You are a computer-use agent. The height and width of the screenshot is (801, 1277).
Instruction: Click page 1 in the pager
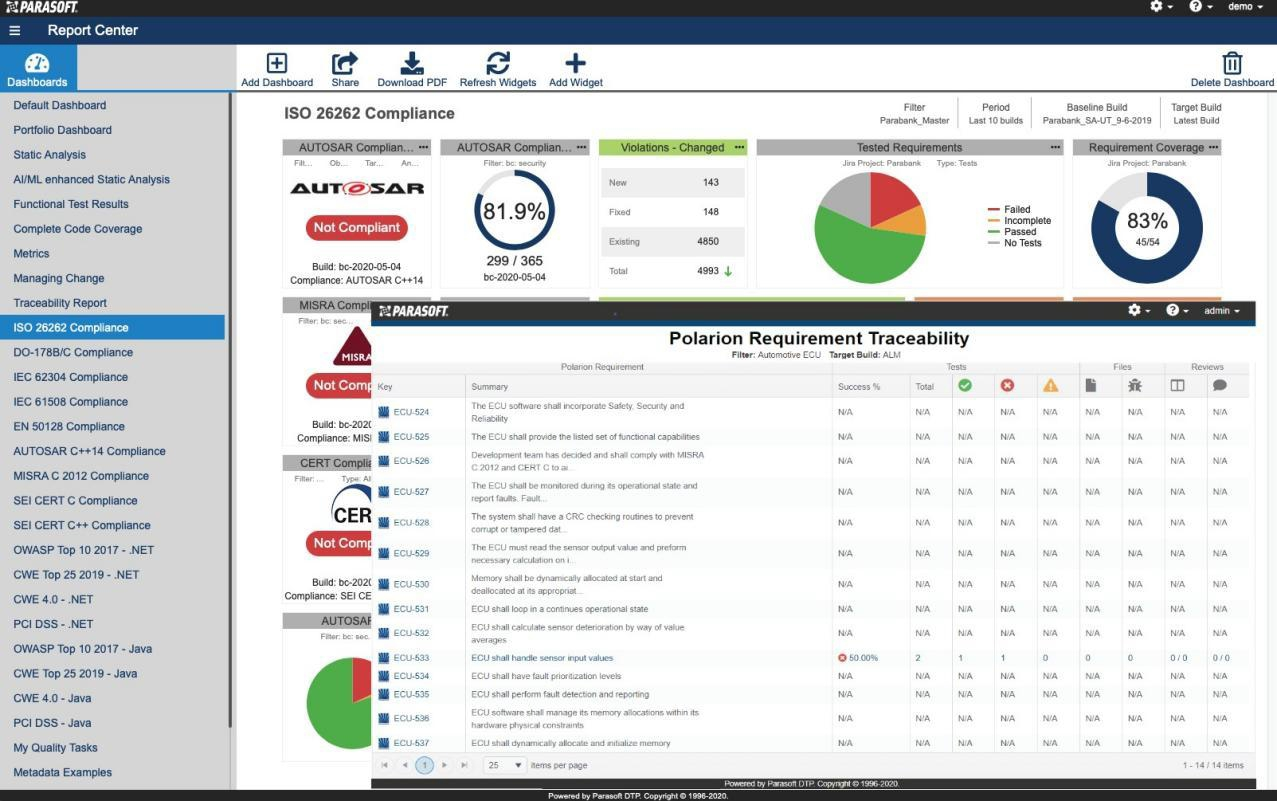tap(424, 765)
